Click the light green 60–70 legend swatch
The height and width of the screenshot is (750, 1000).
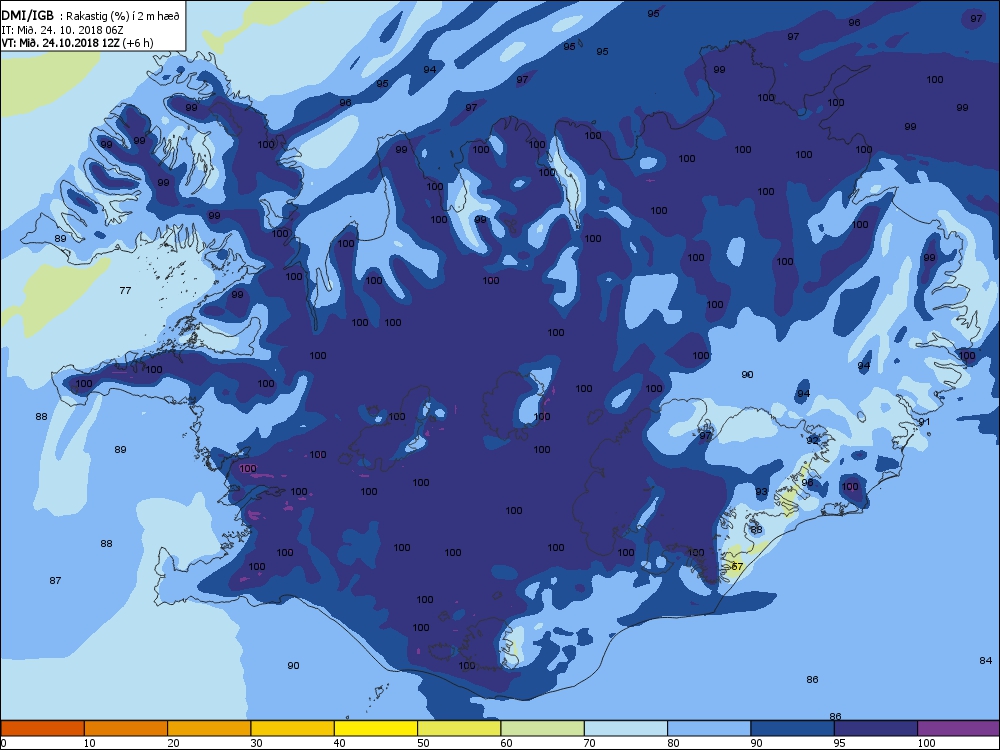[543, 728]
